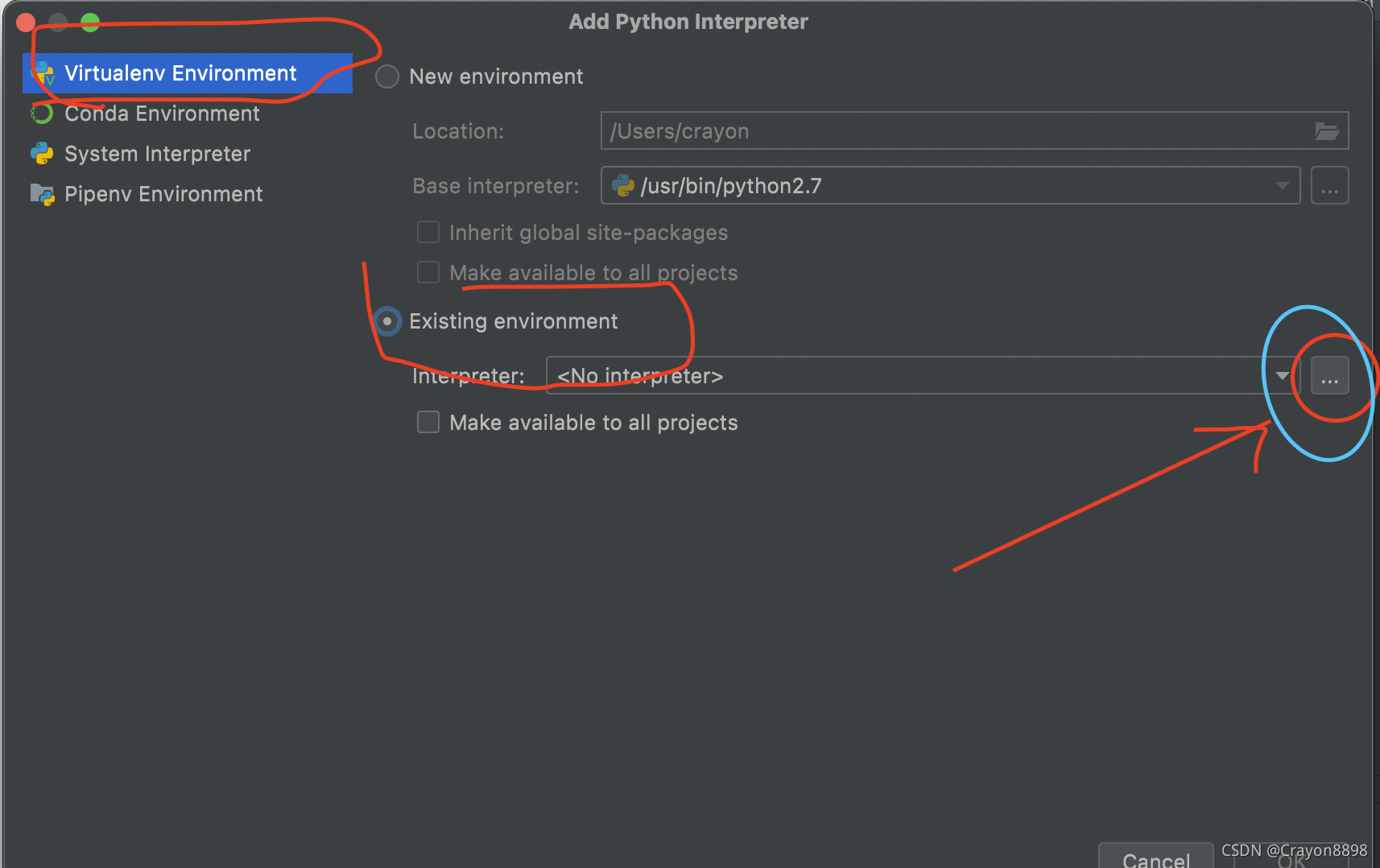Image resolution: width=1380 pixels, height=868 pixels.
Task: Select the System Interpreter icon
Action: pos(43,153)
